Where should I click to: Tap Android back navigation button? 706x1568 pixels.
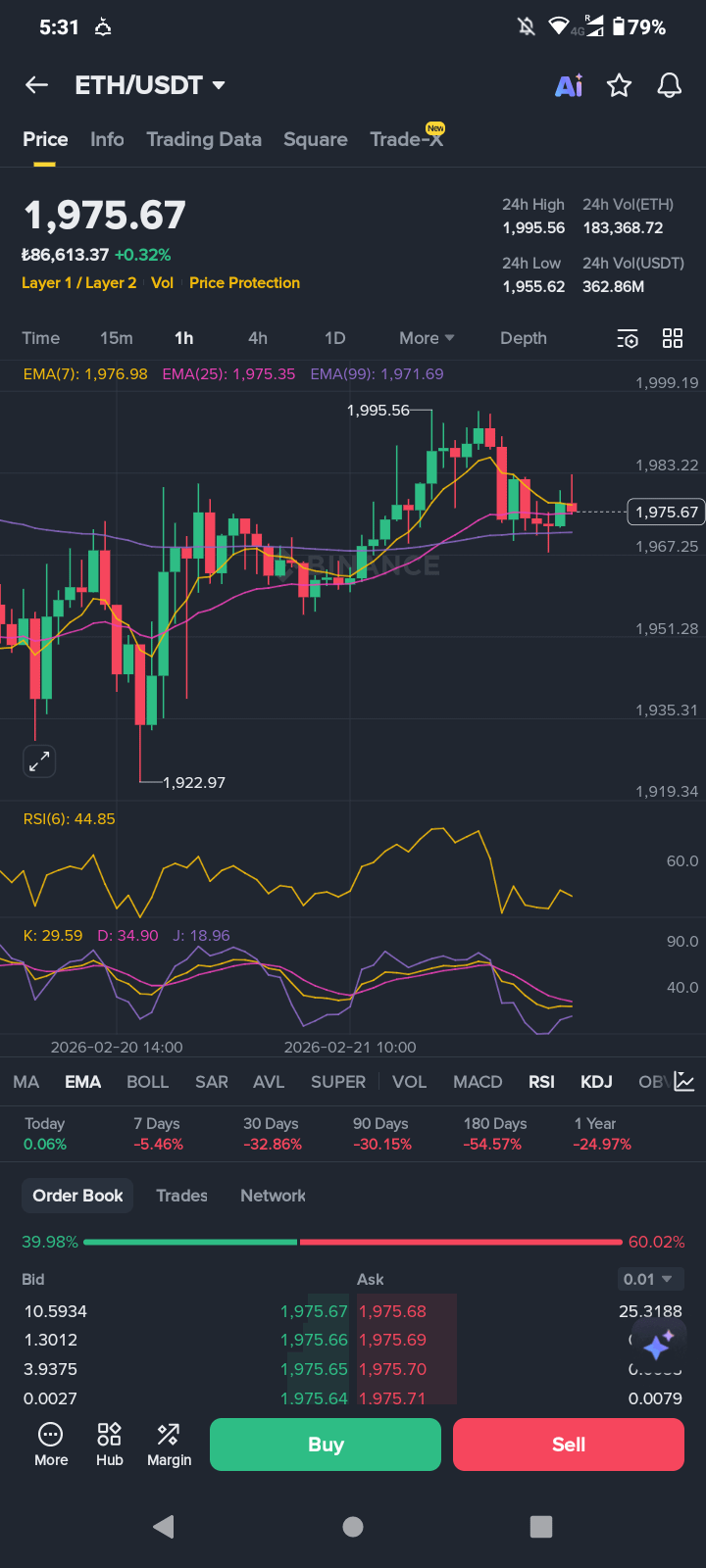point(164,1526)
